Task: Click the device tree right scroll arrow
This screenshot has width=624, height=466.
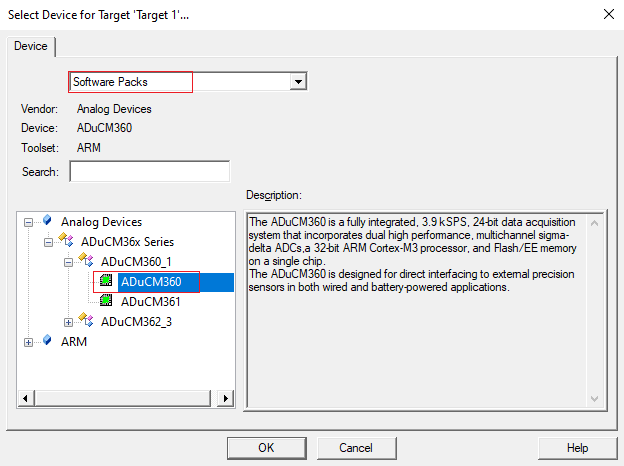Action: pyautogui.click(x=226, y=398)
